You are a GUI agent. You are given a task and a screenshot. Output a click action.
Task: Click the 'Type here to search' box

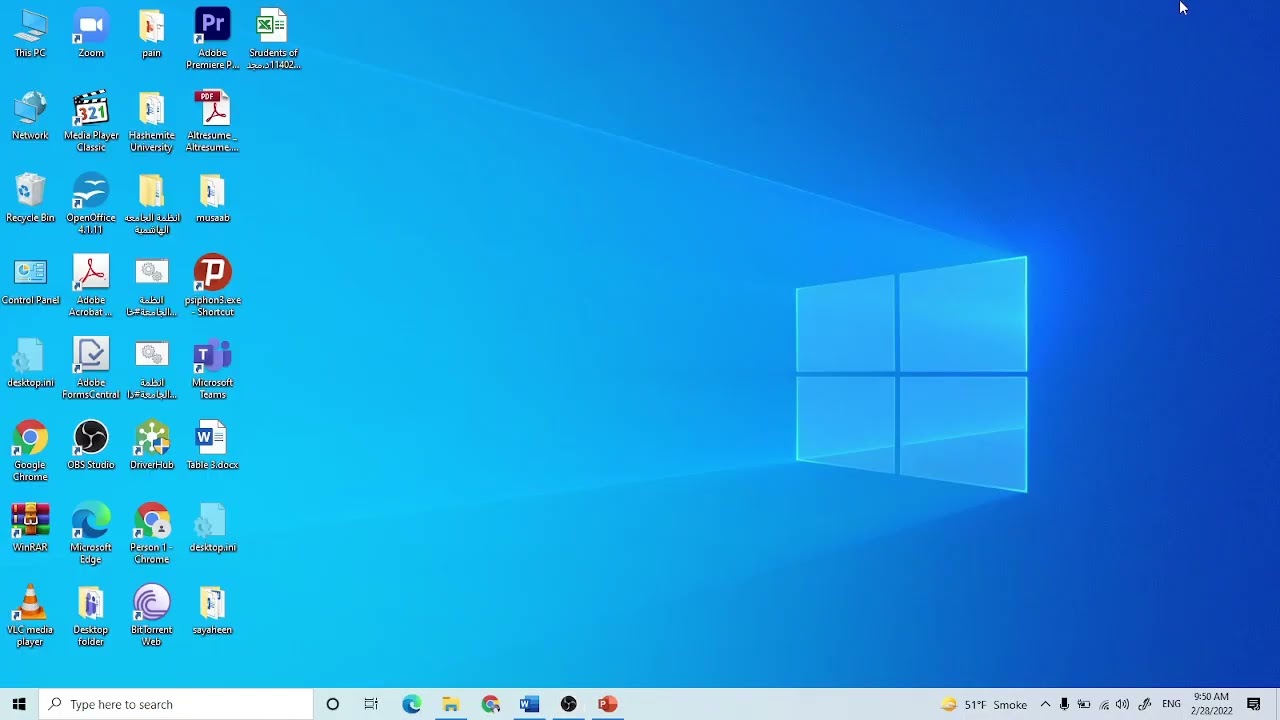176,704
